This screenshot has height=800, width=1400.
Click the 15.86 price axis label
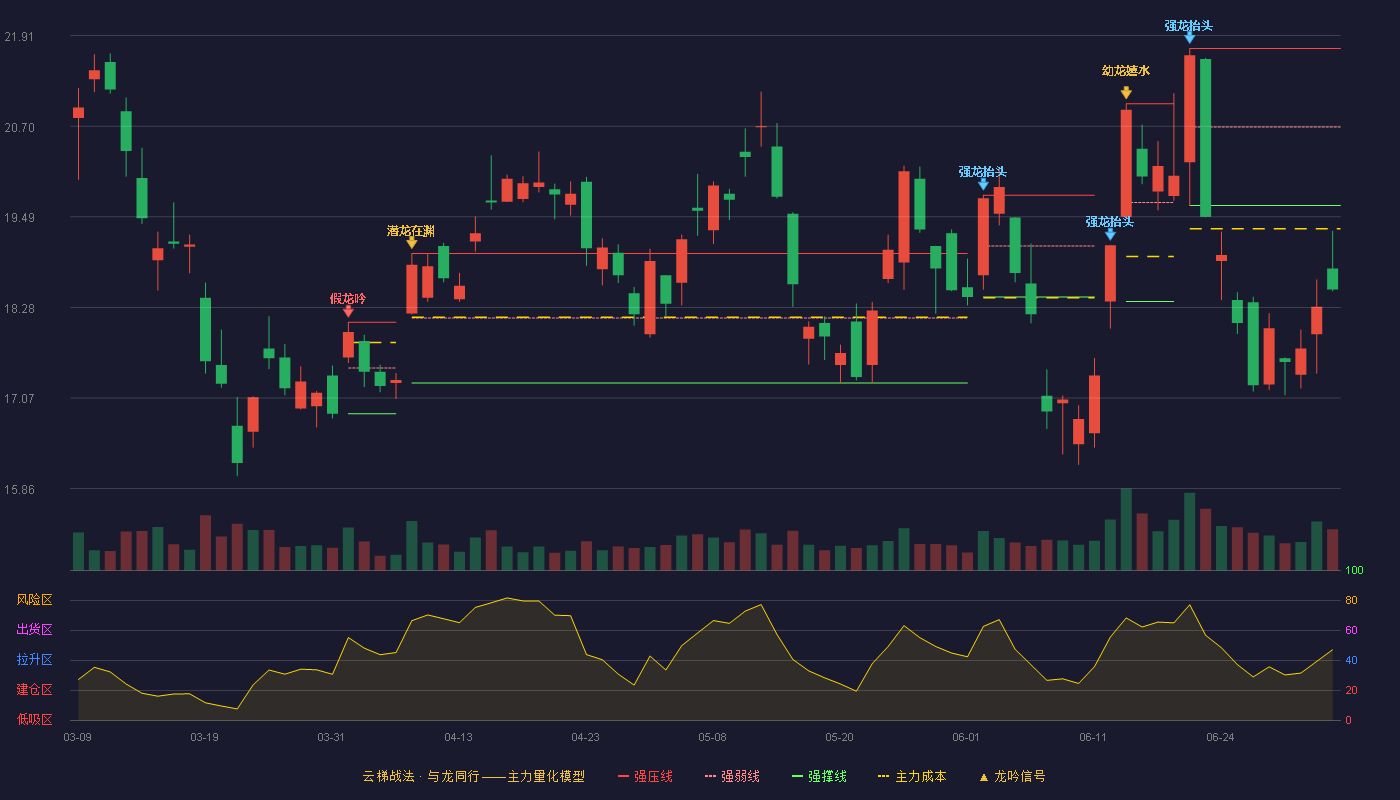(x=19, y=490)
